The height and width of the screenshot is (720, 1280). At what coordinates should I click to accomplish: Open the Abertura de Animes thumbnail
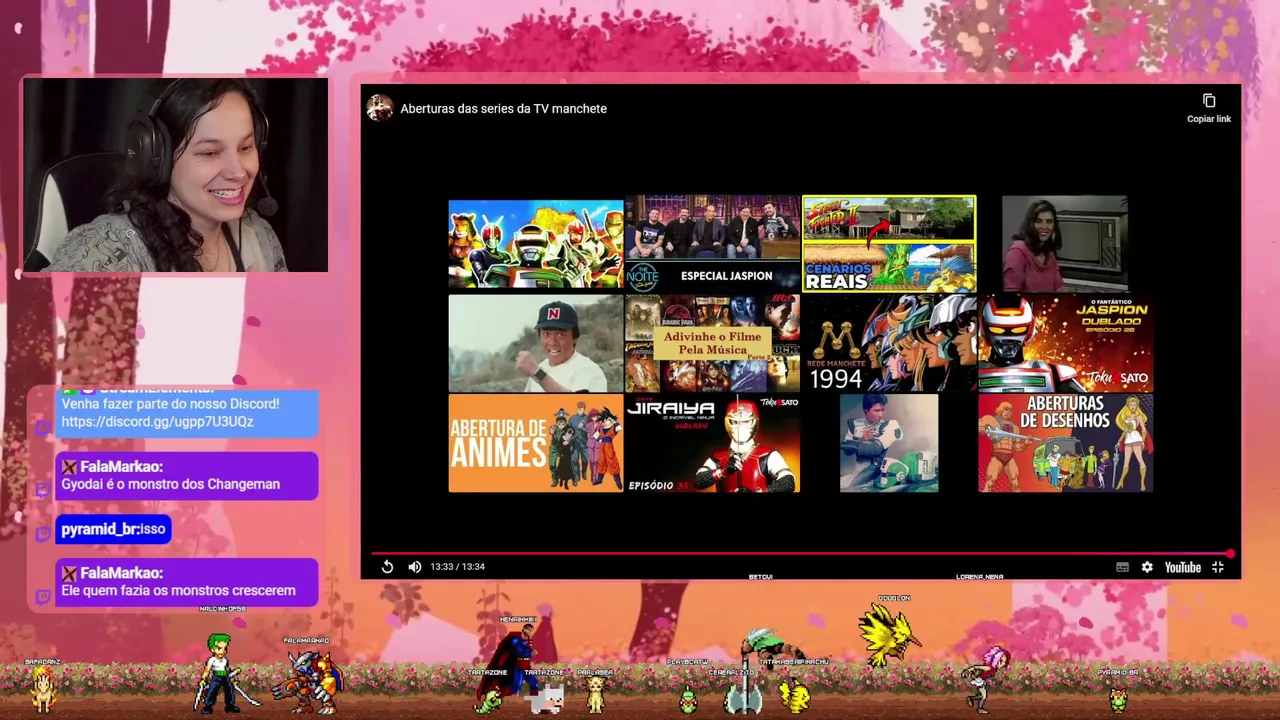click(536, 443)
